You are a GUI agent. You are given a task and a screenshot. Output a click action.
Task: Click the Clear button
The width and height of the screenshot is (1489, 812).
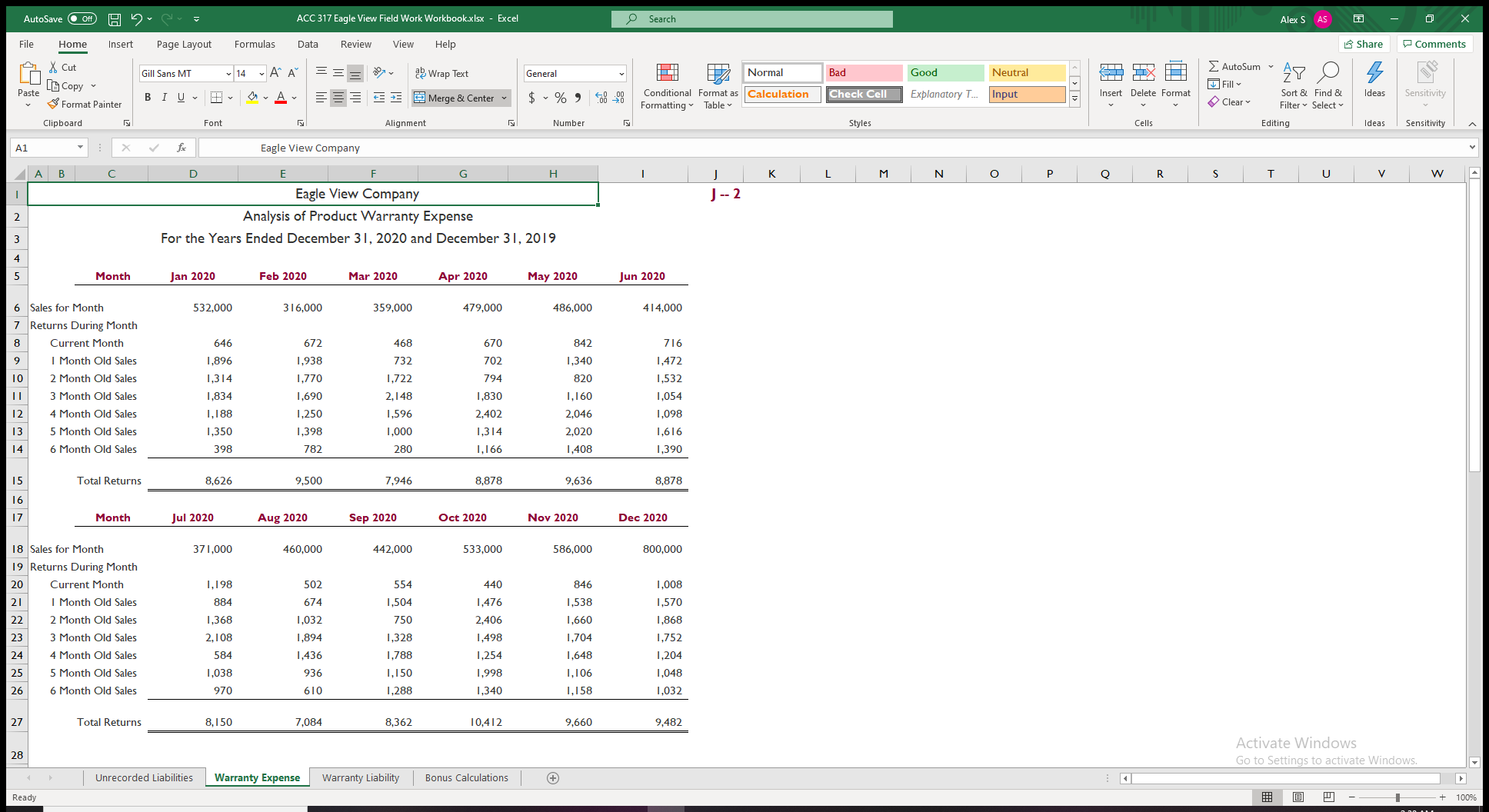[1229, 102]
